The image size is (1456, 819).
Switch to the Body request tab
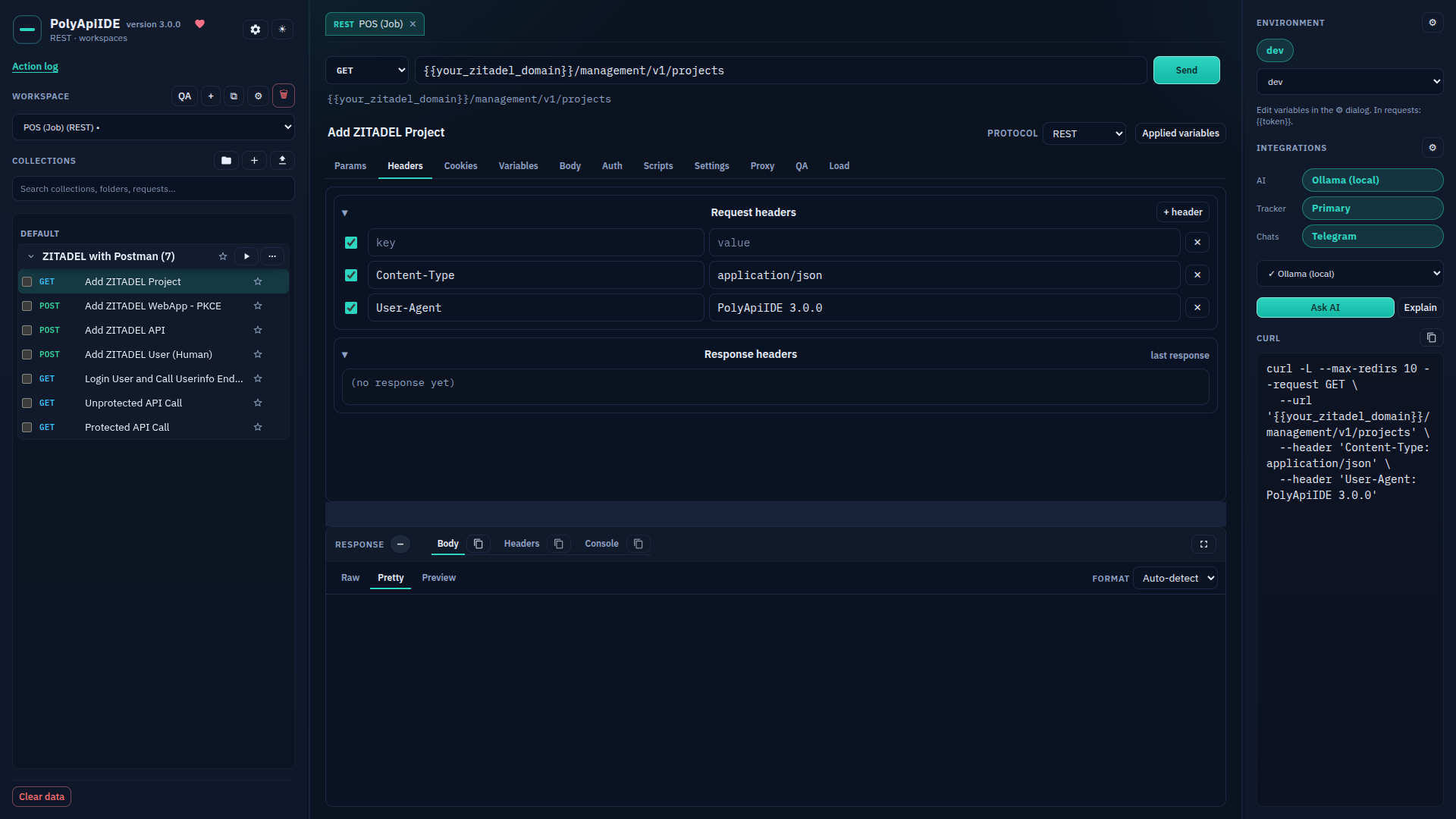click(570, 166)
